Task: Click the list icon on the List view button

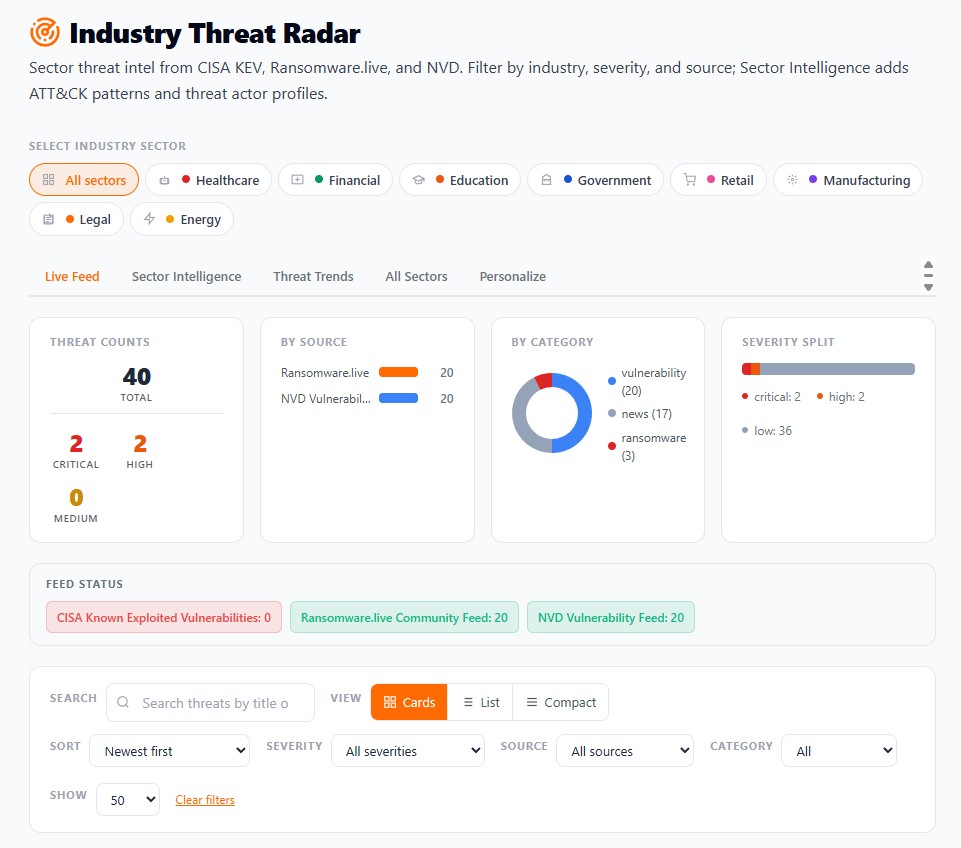Action: [466, 702]
